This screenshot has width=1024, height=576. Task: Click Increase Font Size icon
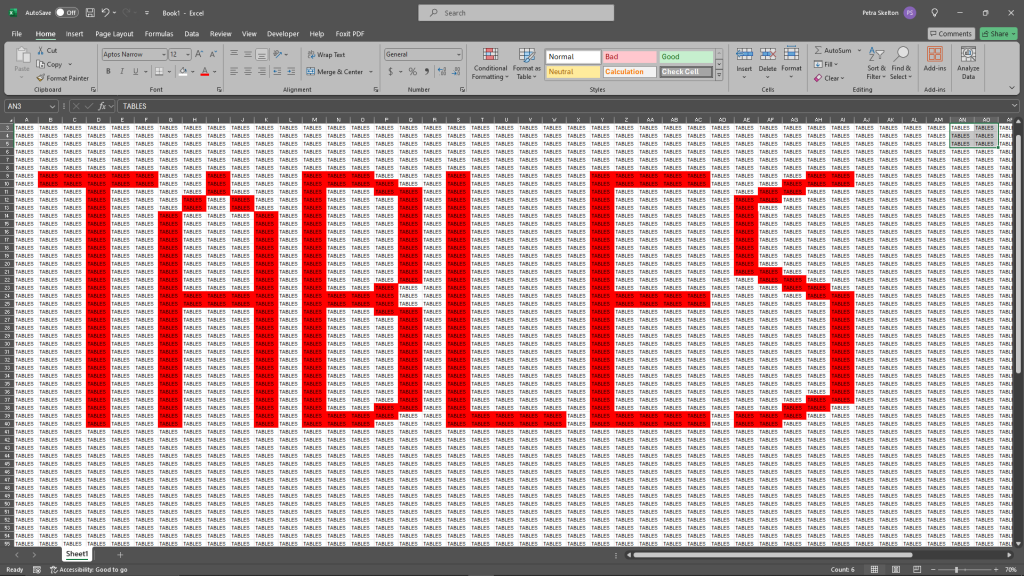(200, 55)
